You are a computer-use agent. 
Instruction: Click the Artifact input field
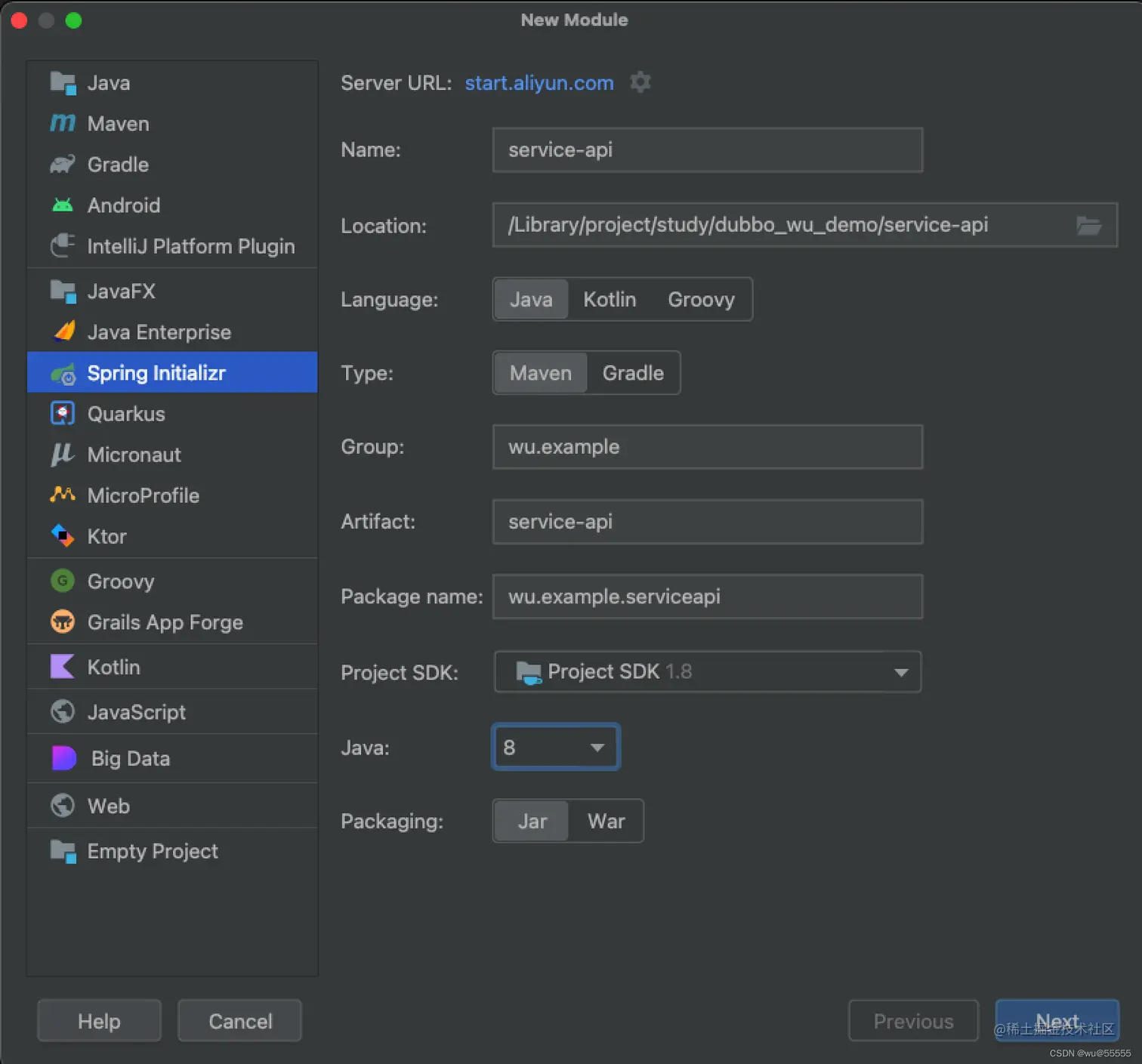[708, 521]
